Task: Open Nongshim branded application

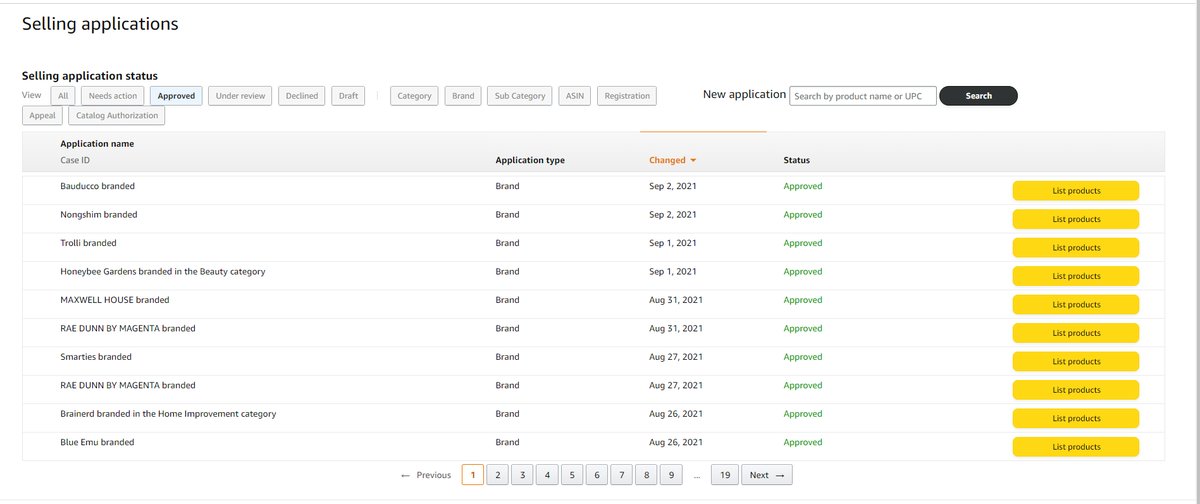Action: pyautogui.click(x=99, y=215)
